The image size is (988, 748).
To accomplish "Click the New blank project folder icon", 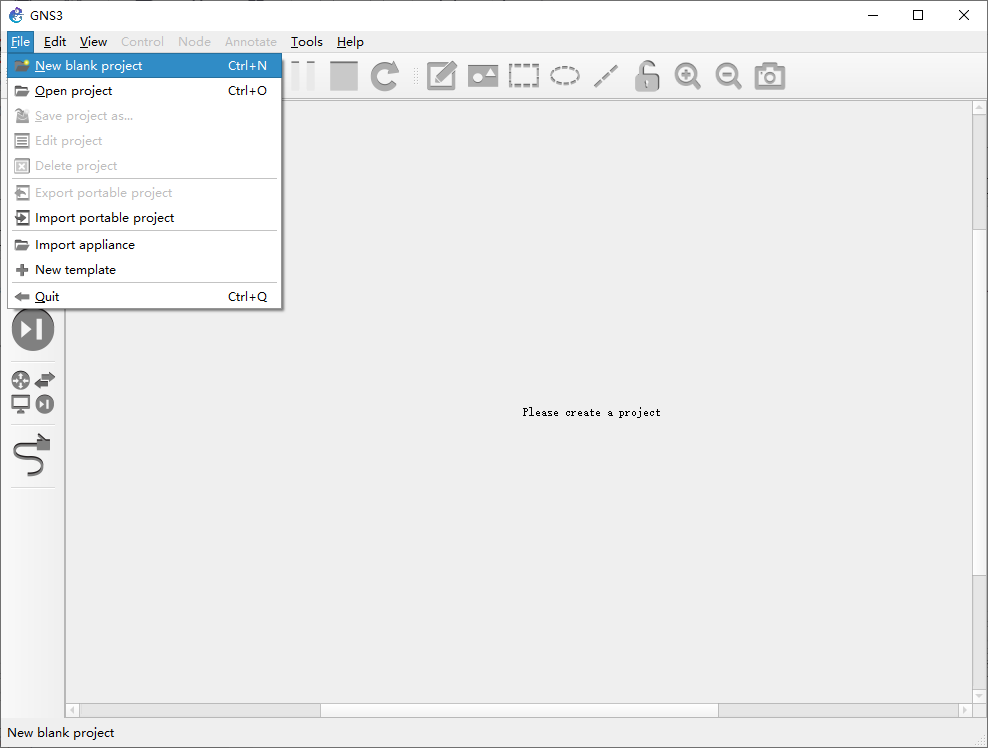I will coord(22,66).
